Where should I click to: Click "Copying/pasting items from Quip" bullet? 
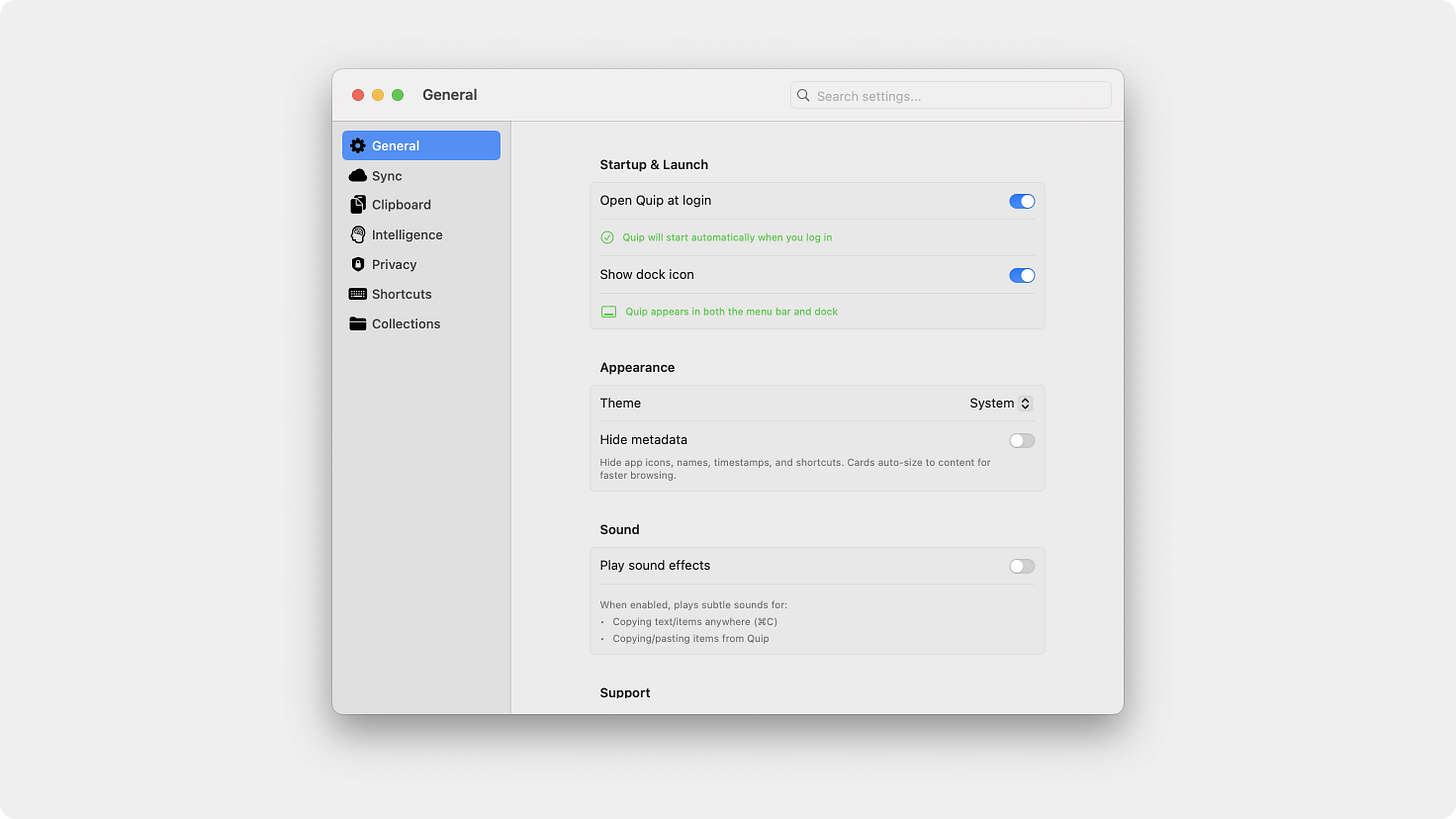[x=691, y=639]
